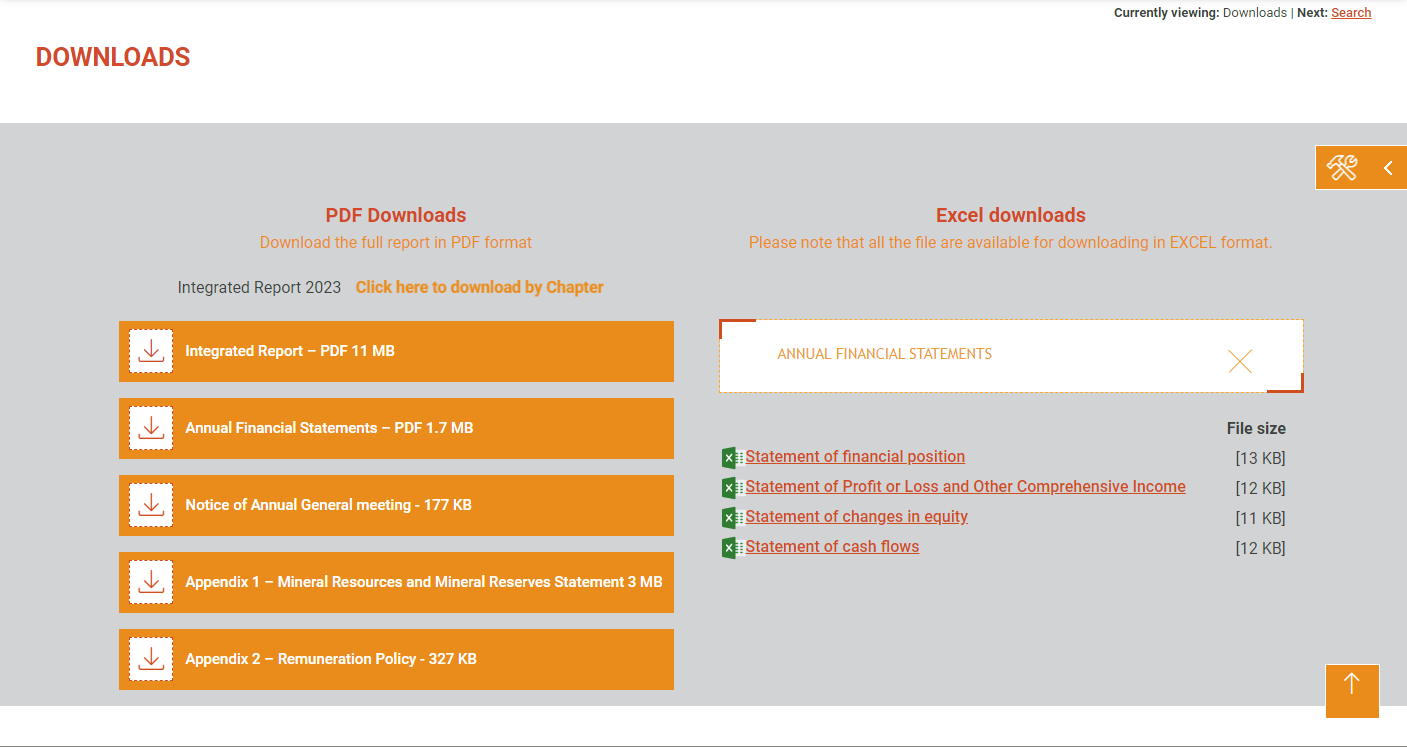Click download icon beside Appendix 2 Remuneration Policy

point(151,659)
